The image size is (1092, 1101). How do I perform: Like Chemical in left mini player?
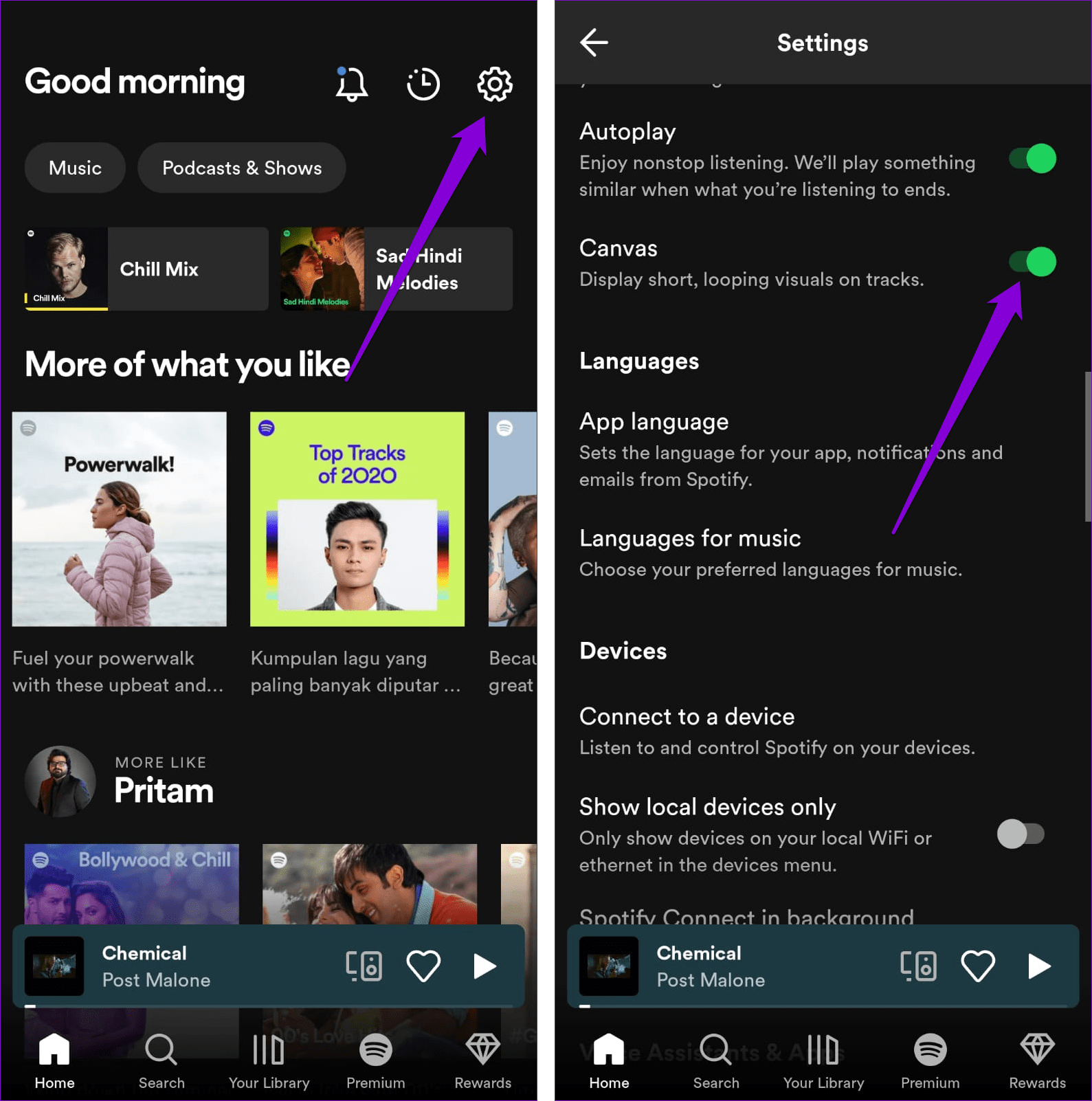click(423, 966)
